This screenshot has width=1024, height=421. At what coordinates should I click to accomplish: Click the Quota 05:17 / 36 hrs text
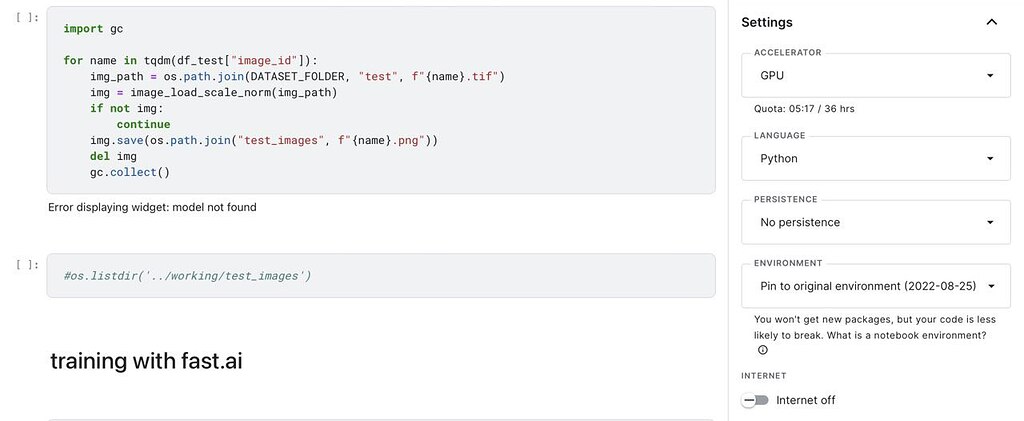pyautogui.click(x=804, y=109)
